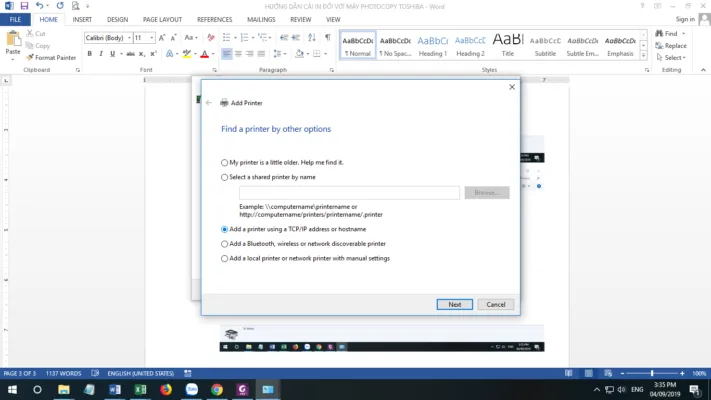
Task: Select 'My printer is a little older' option
Action: pos(224,162)
